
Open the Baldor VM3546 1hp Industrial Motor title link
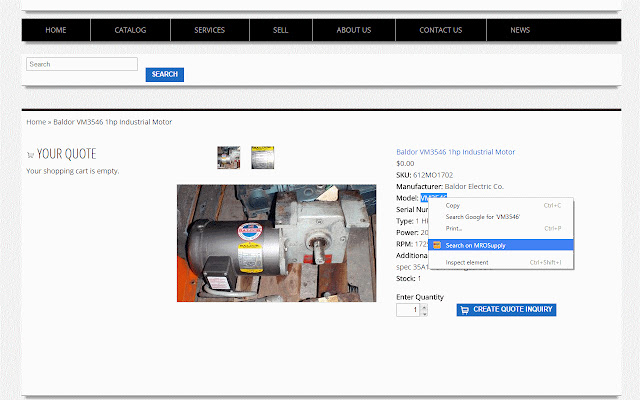pyautogui.click(x=456, y=152)
